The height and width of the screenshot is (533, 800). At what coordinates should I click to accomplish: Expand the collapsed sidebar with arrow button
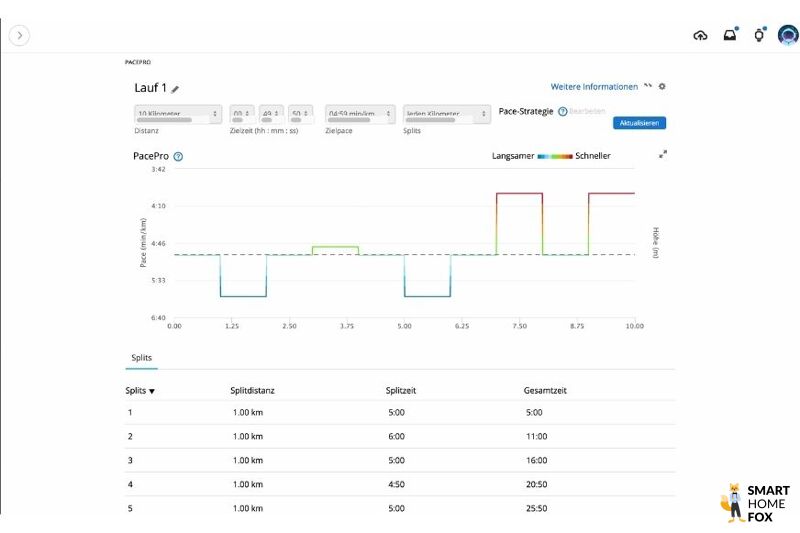[20, 35]
